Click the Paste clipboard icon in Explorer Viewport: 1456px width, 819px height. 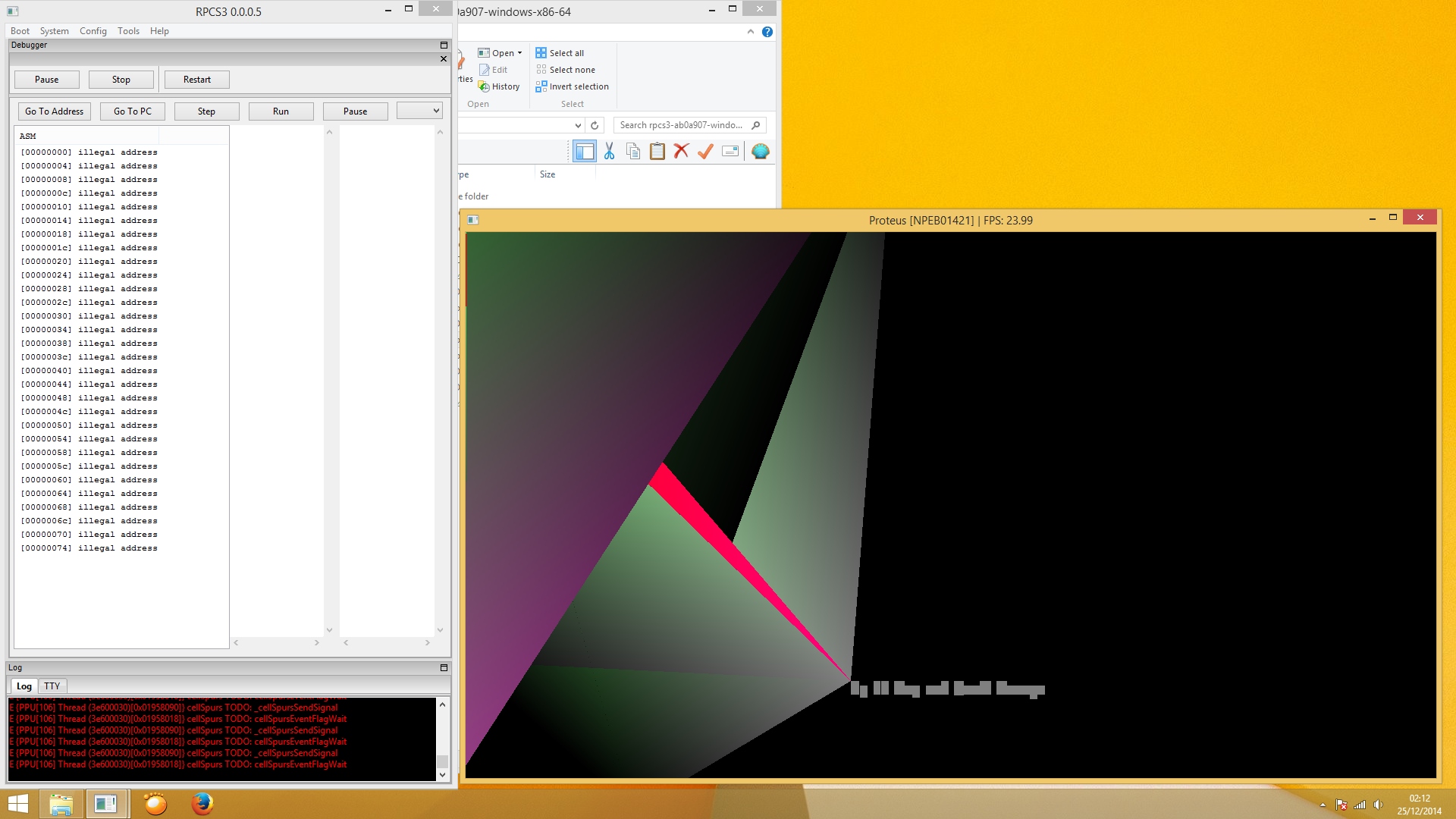657,152
